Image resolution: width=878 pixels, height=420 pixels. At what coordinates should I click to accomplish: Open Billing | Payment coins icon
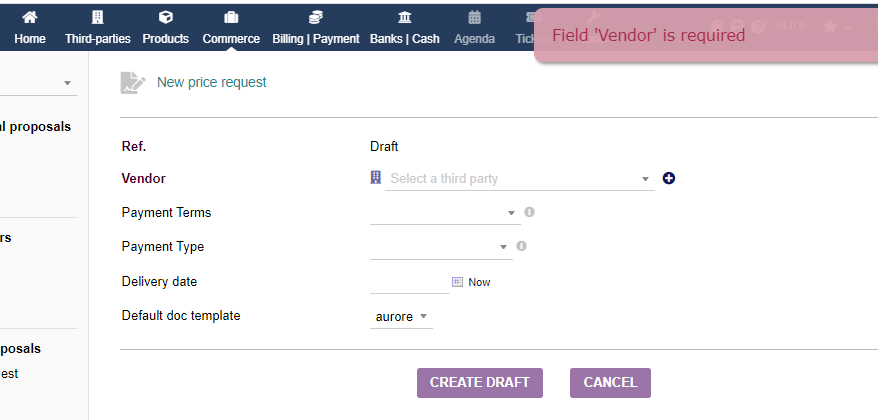click(316, 17)
